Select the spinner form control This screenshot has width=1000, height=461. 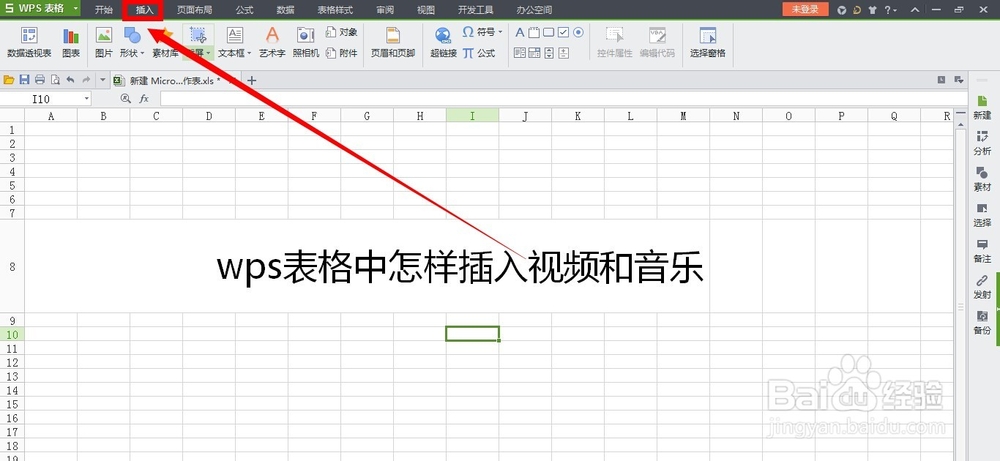564,53
